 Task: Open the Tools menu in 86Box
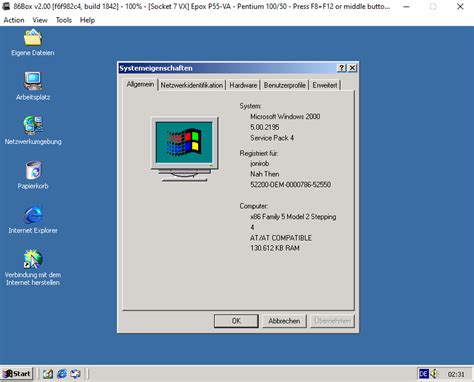(x=64, y=20)
